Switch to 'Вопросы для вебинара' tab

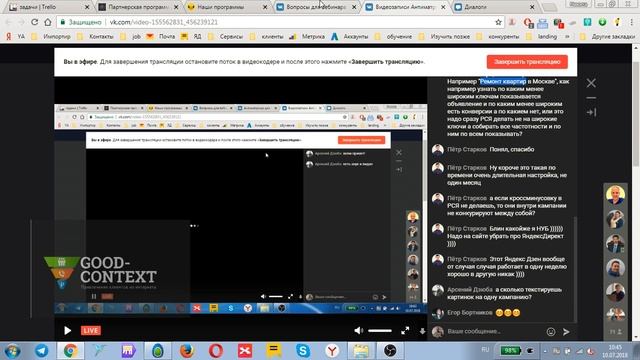tap(316, 7)
